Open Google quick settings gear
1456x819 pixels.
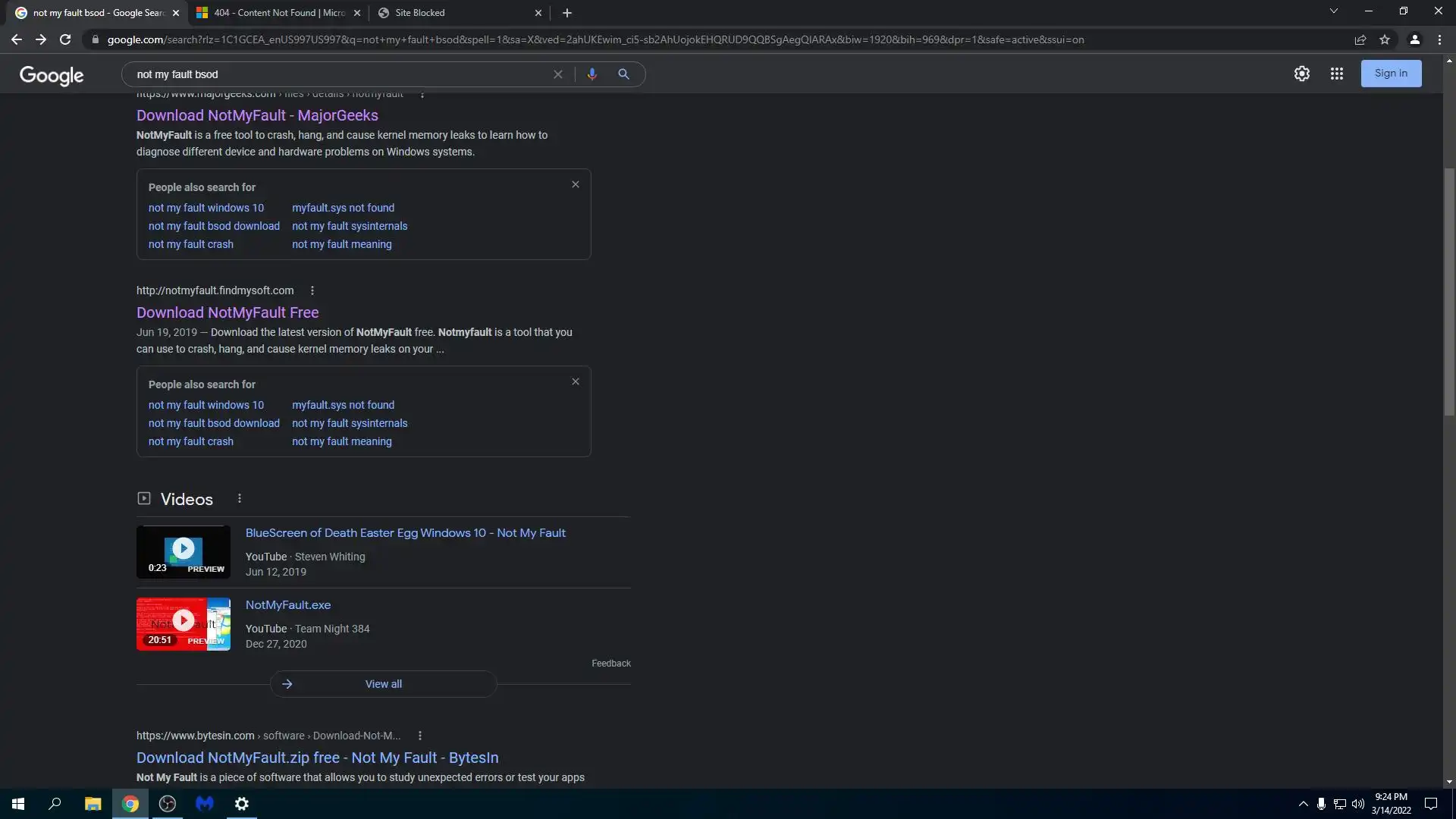[x=1301, y=74]
